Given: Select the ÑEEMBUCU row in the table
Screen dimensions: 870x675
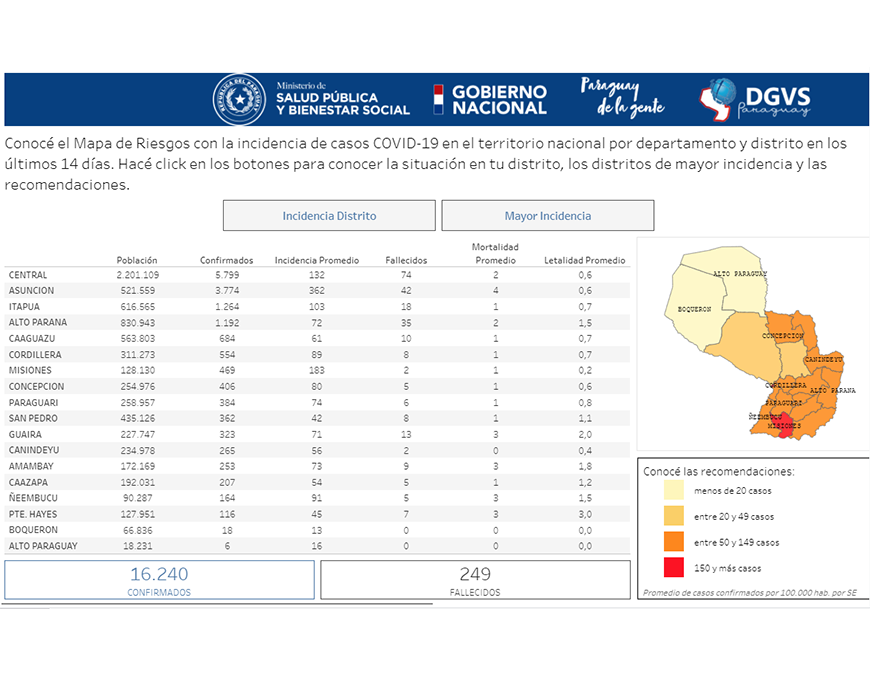Looking at the screenshot, I should coord(34,498).
